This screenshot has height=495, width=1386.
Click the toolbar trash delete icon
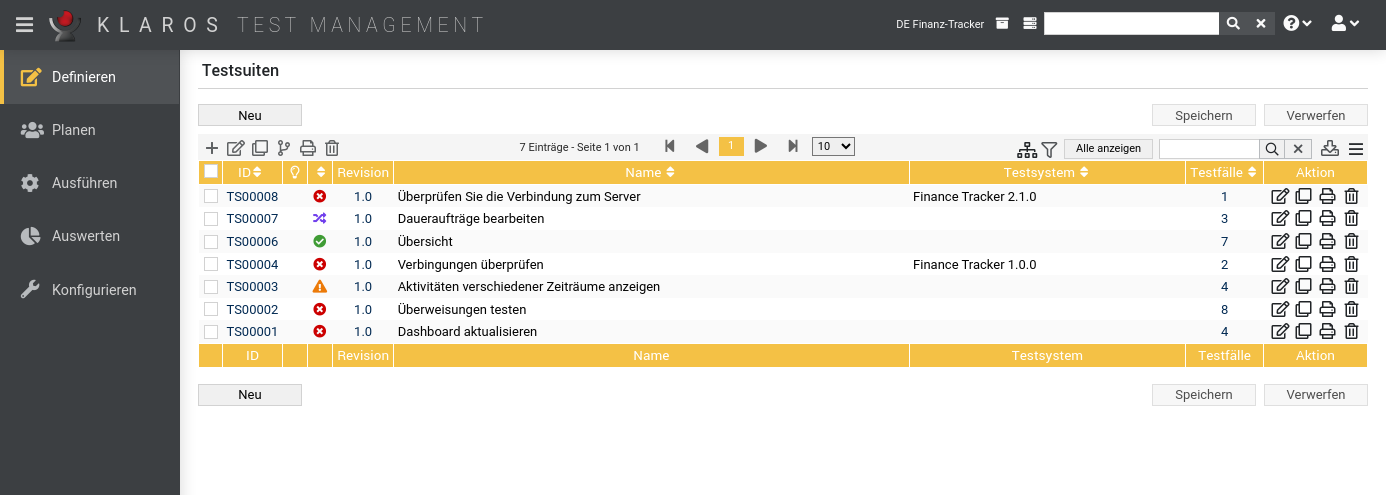tap(332, 148)
